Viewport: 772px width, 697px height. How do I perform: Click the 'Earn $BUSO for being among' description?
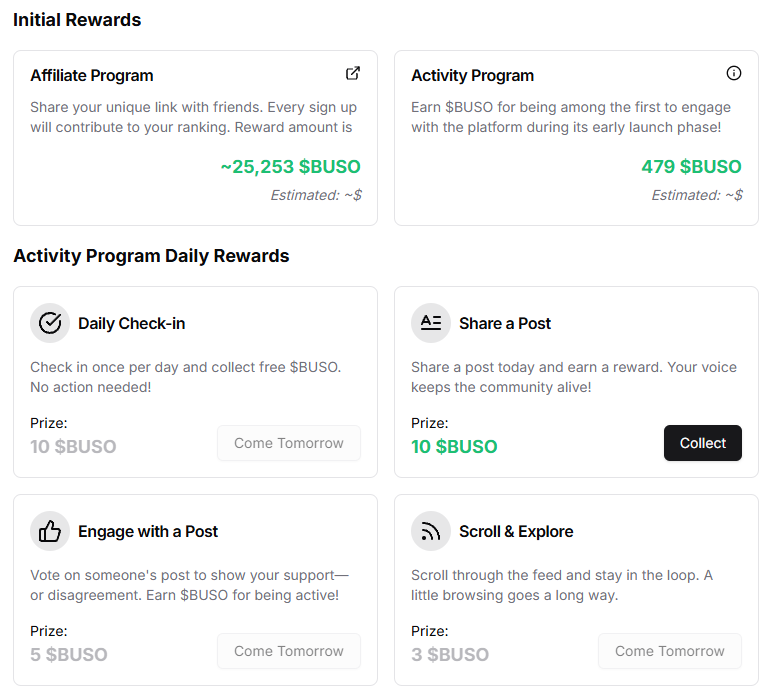[571, 117]
